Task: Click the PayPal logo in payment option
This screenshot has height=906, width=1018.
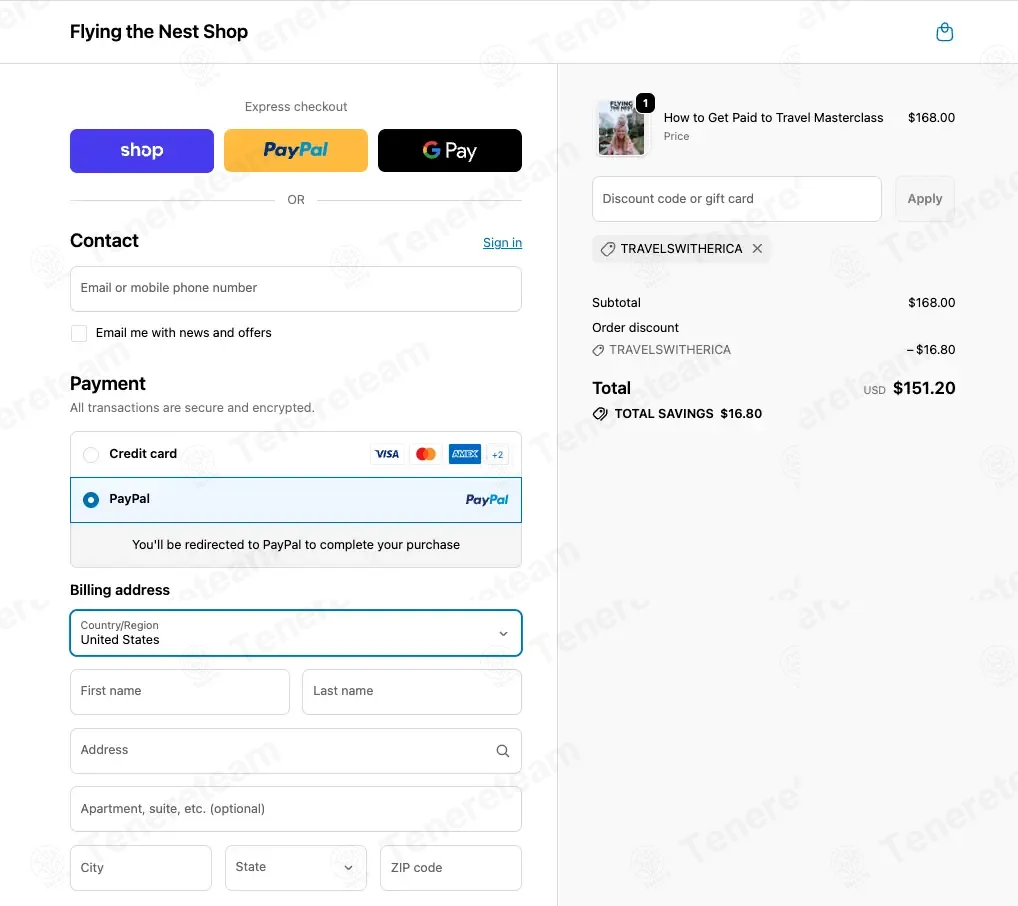Action: click(487, 499)
